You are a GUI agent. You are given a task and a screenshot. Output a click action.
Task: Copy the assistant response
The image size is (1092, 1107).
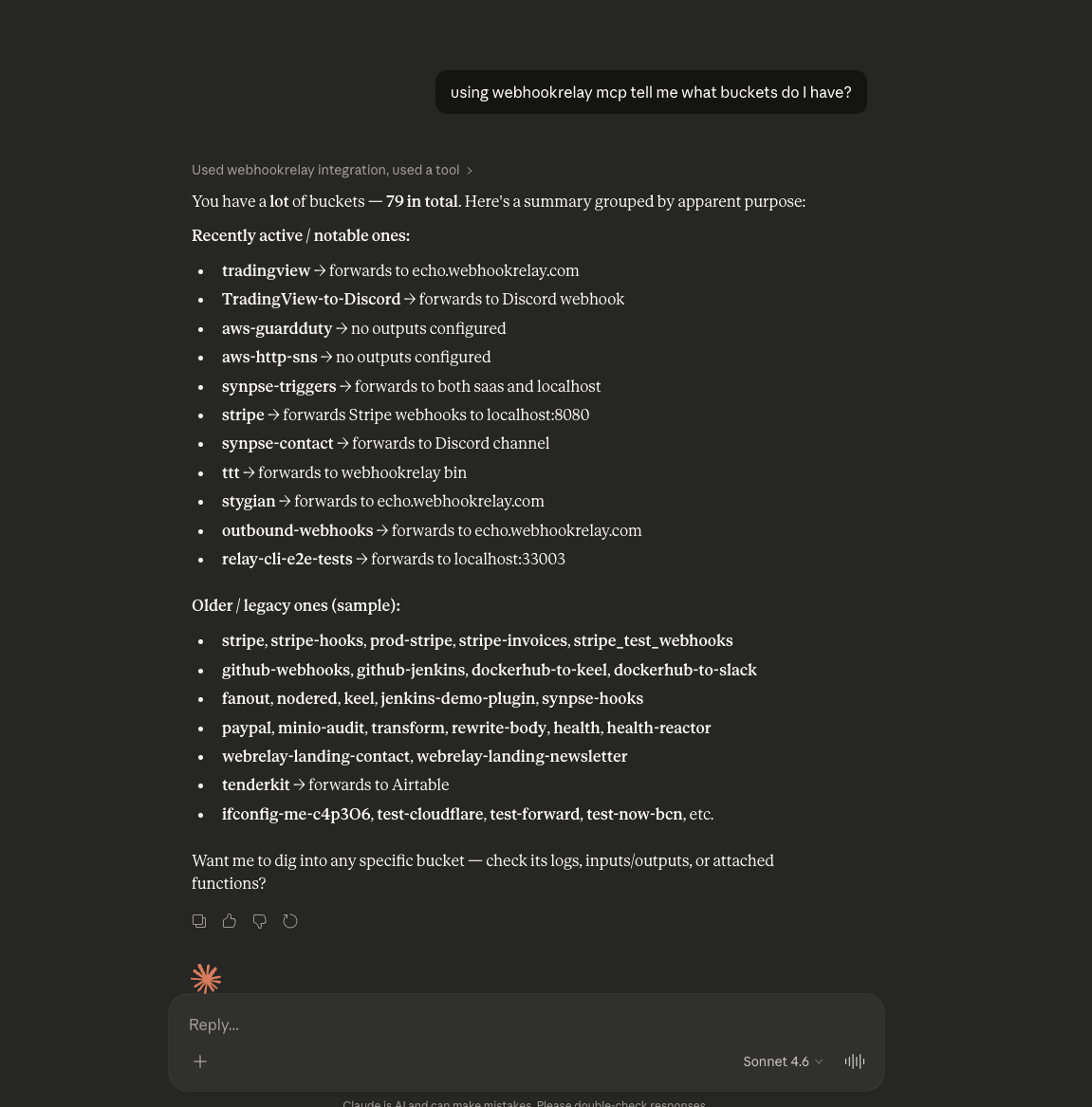[x=199, y=921]
